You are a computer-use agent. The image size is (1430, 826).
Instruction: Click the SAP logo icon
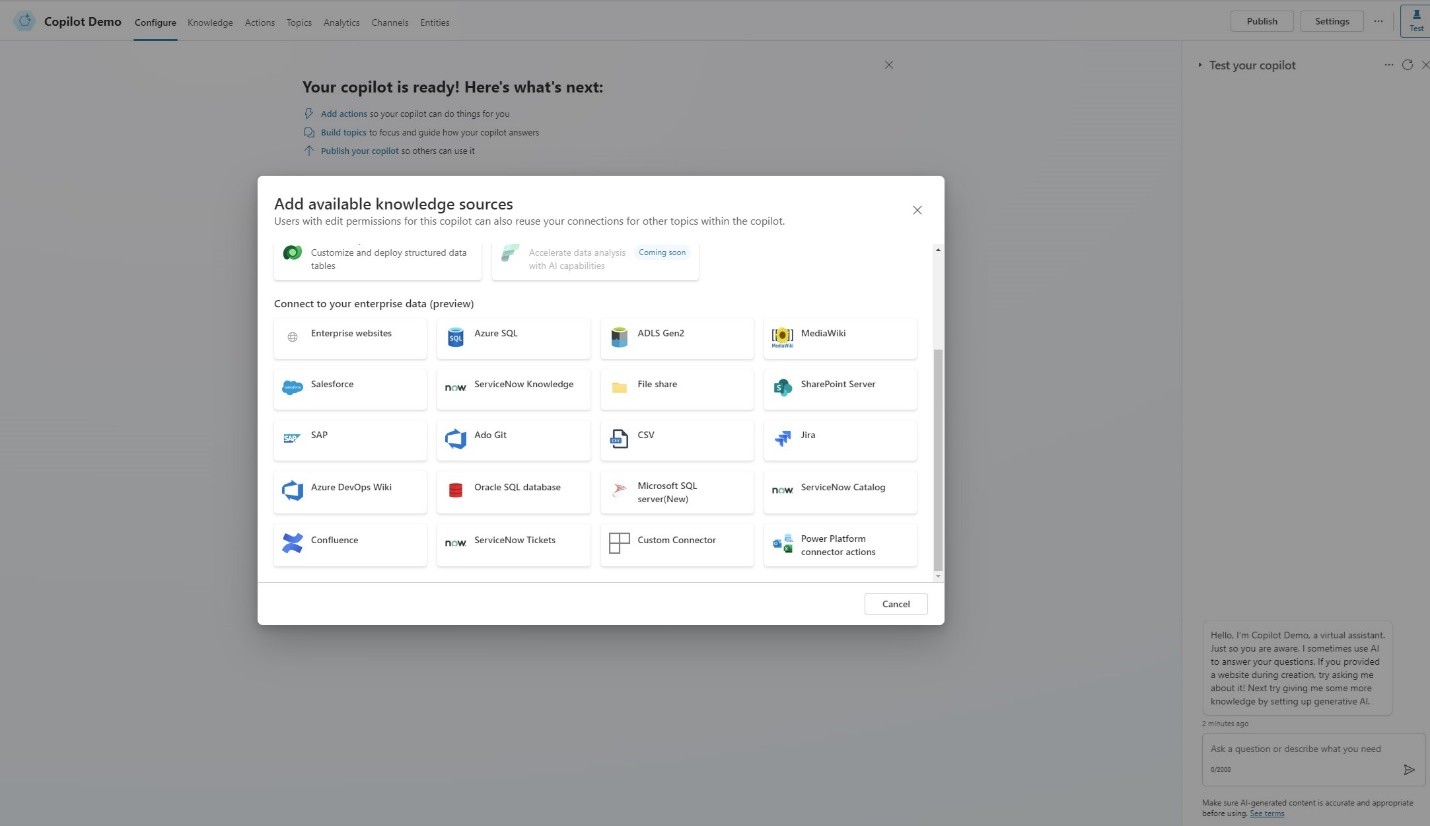click(292, 439)
